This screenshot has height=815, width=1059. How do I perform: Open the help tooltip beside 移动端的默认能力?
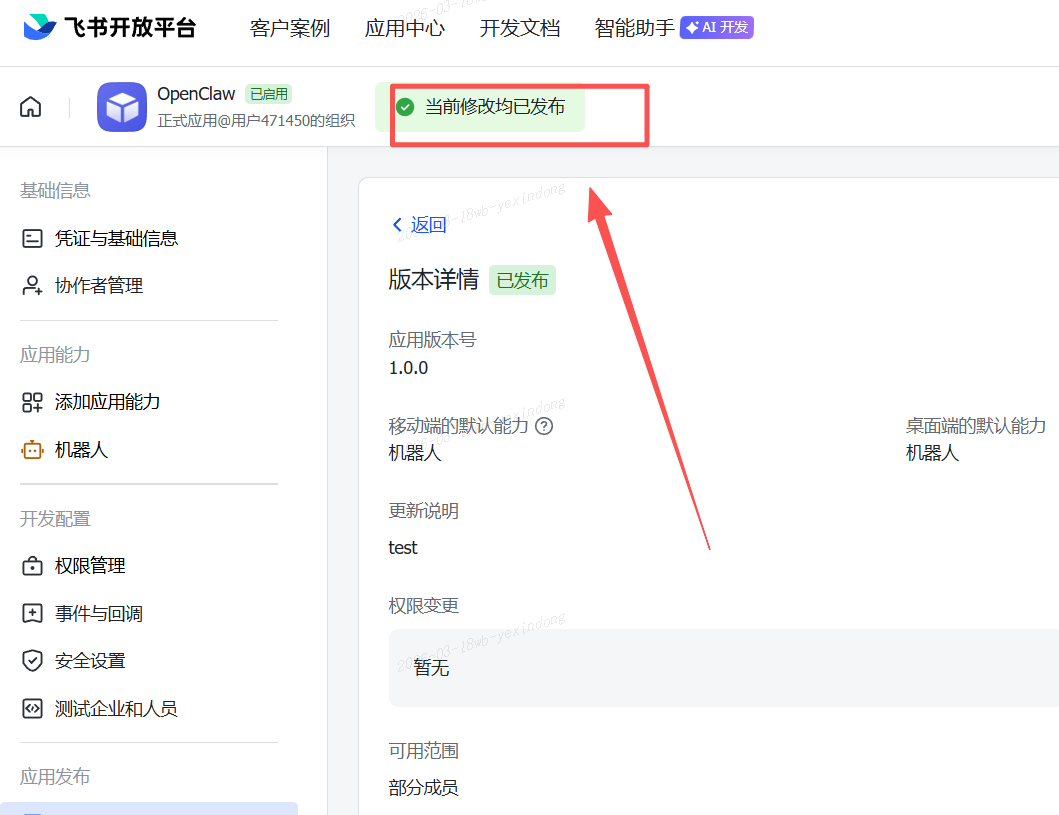click(x=544, y=425)
